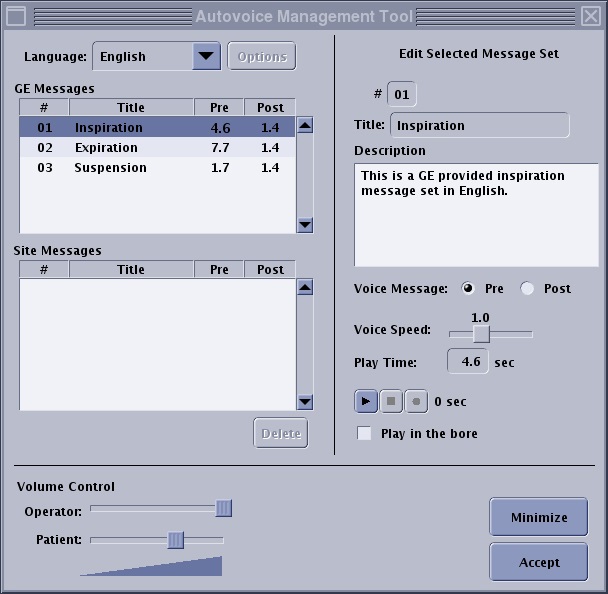This screenshot has height=594, width=608.
Task: Select the Post voice message option
Action: coord(527,289)
